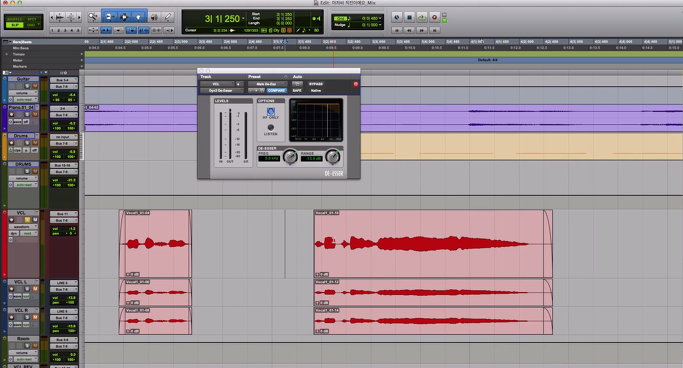This screenshot has height=368, width=683.
Task: Select the Pencil tool
Action: [x=168, y=17]
